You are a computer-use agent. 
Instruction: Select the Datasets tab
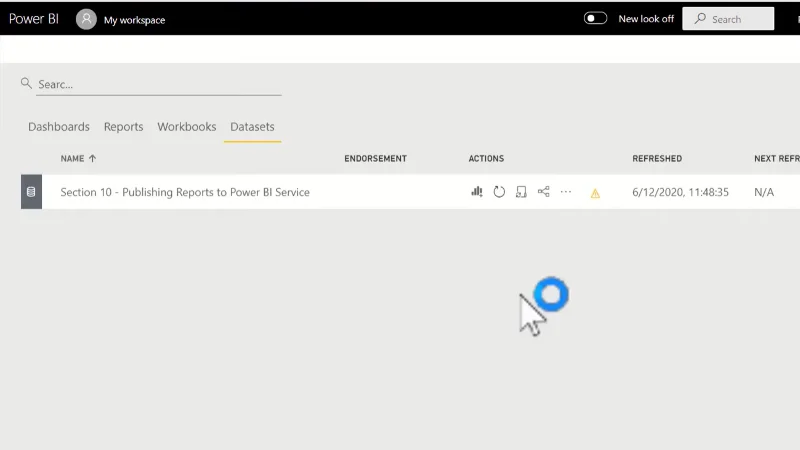pos(252,127)
